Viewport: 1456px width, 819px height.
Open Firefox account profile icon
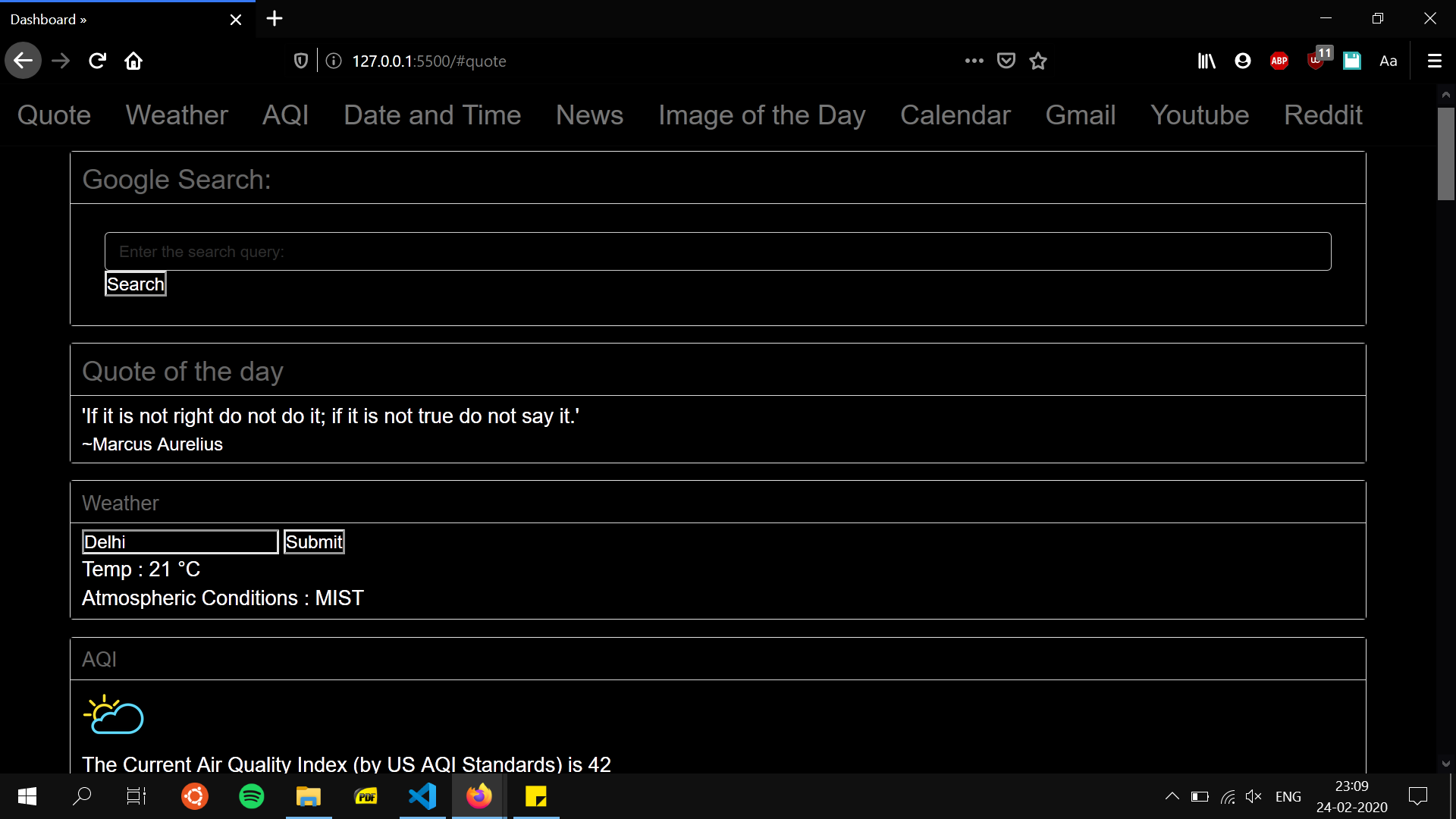click(x=1243, y=61)
